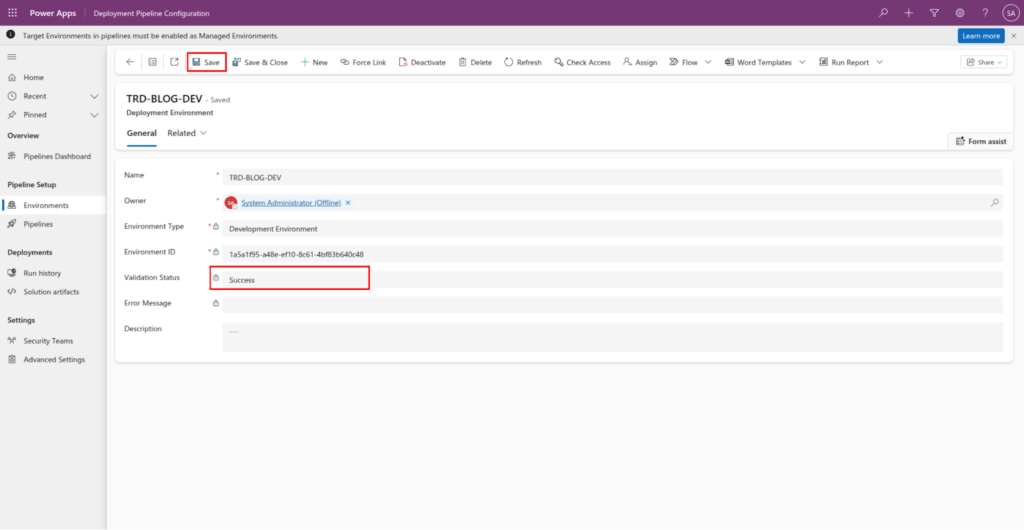
Task: Expand the Run Report dropdown arrow
Action: coord(880,62)
